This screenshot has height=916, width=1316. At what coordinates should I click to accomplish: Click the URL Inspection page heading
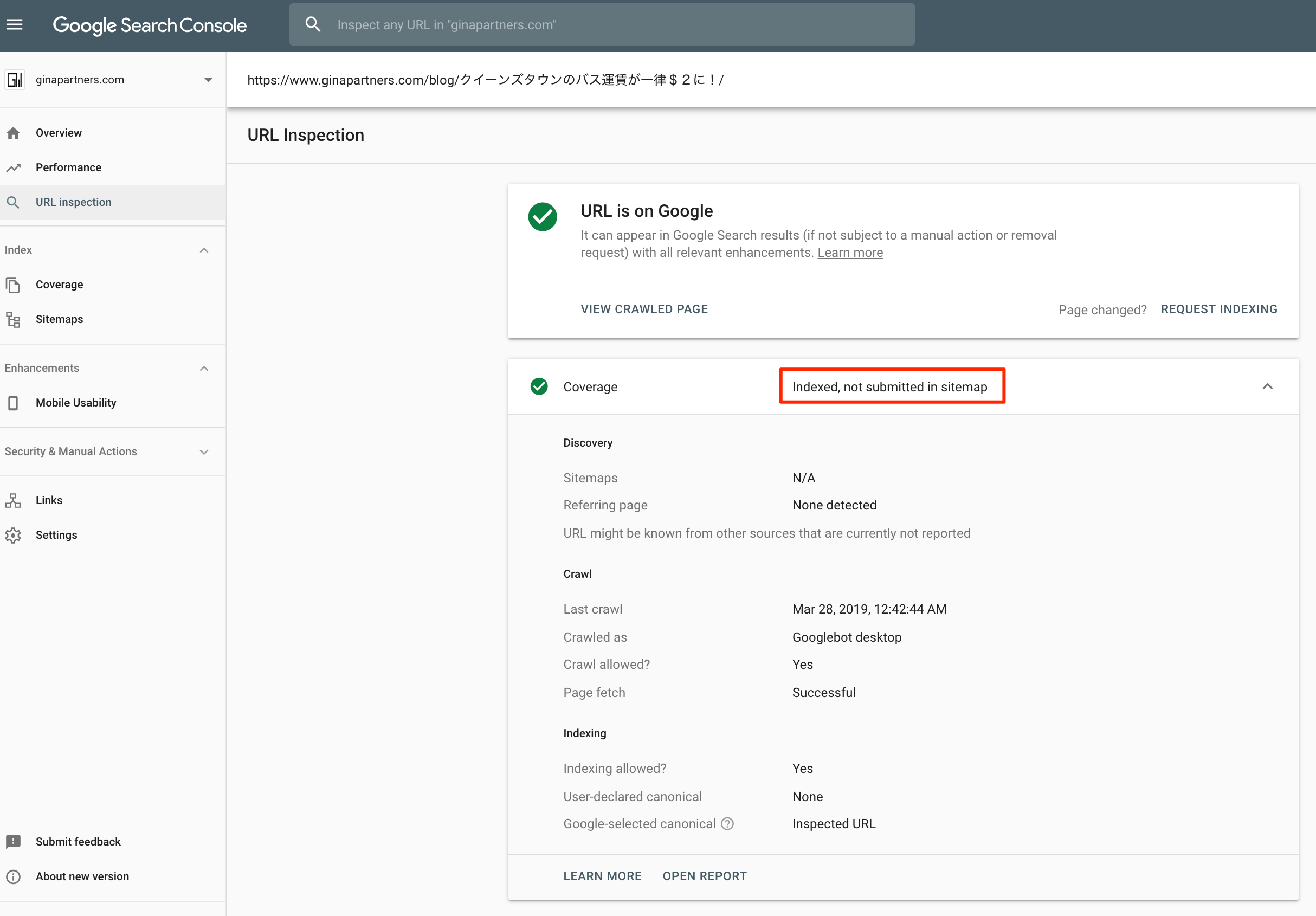[306, 136]
